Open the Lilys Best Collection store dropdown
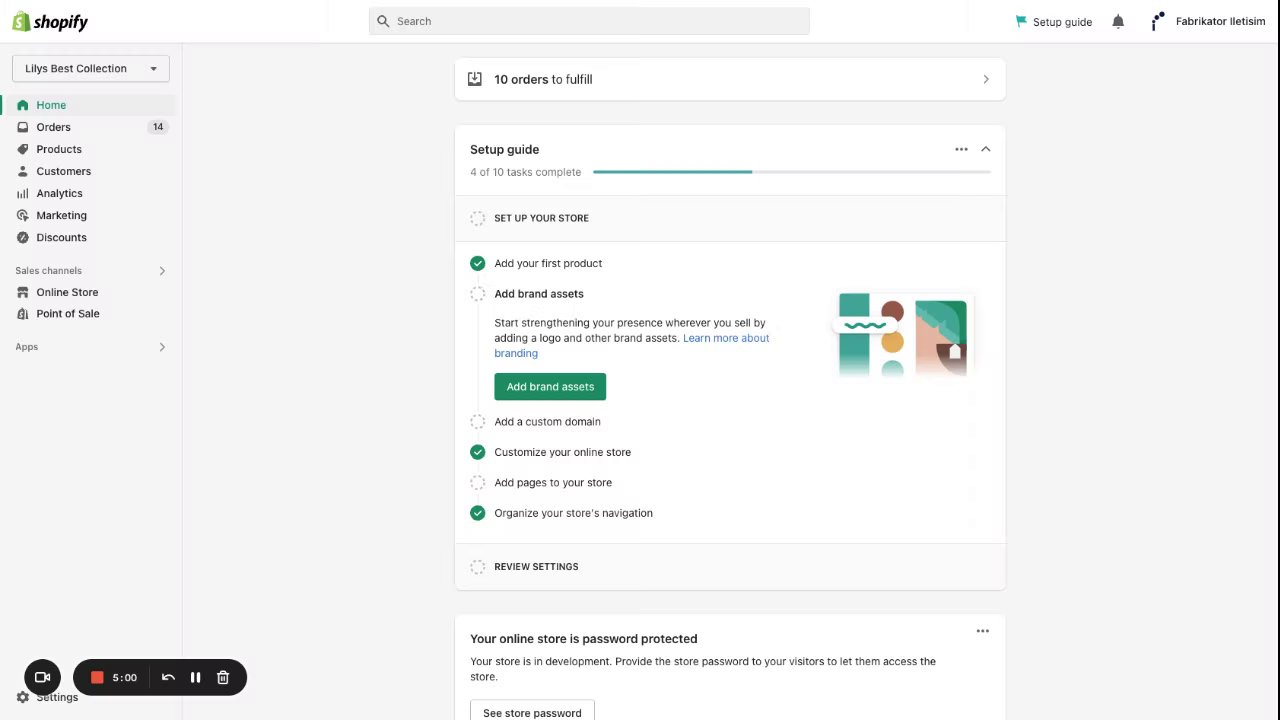The width and height of the screenshot is (1280, 720). tap(91, 68)
